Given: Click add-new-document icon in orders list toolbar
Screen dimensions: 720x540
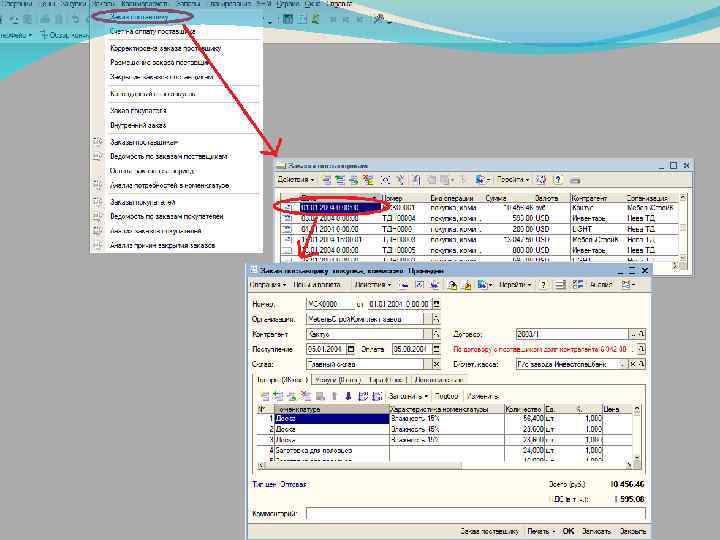Looking at the screenshot, I should [x=326, y=180].
